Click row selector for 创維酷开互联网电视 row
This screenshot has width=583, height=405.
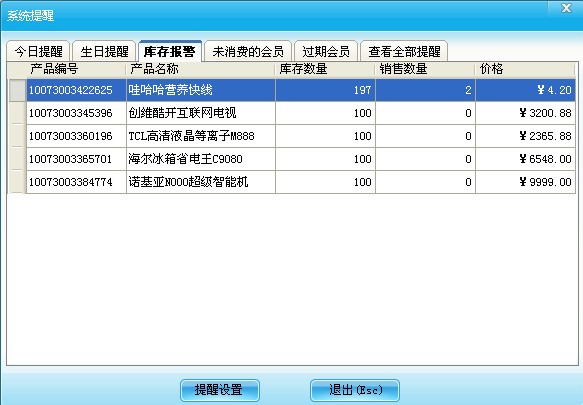[17, 113]
